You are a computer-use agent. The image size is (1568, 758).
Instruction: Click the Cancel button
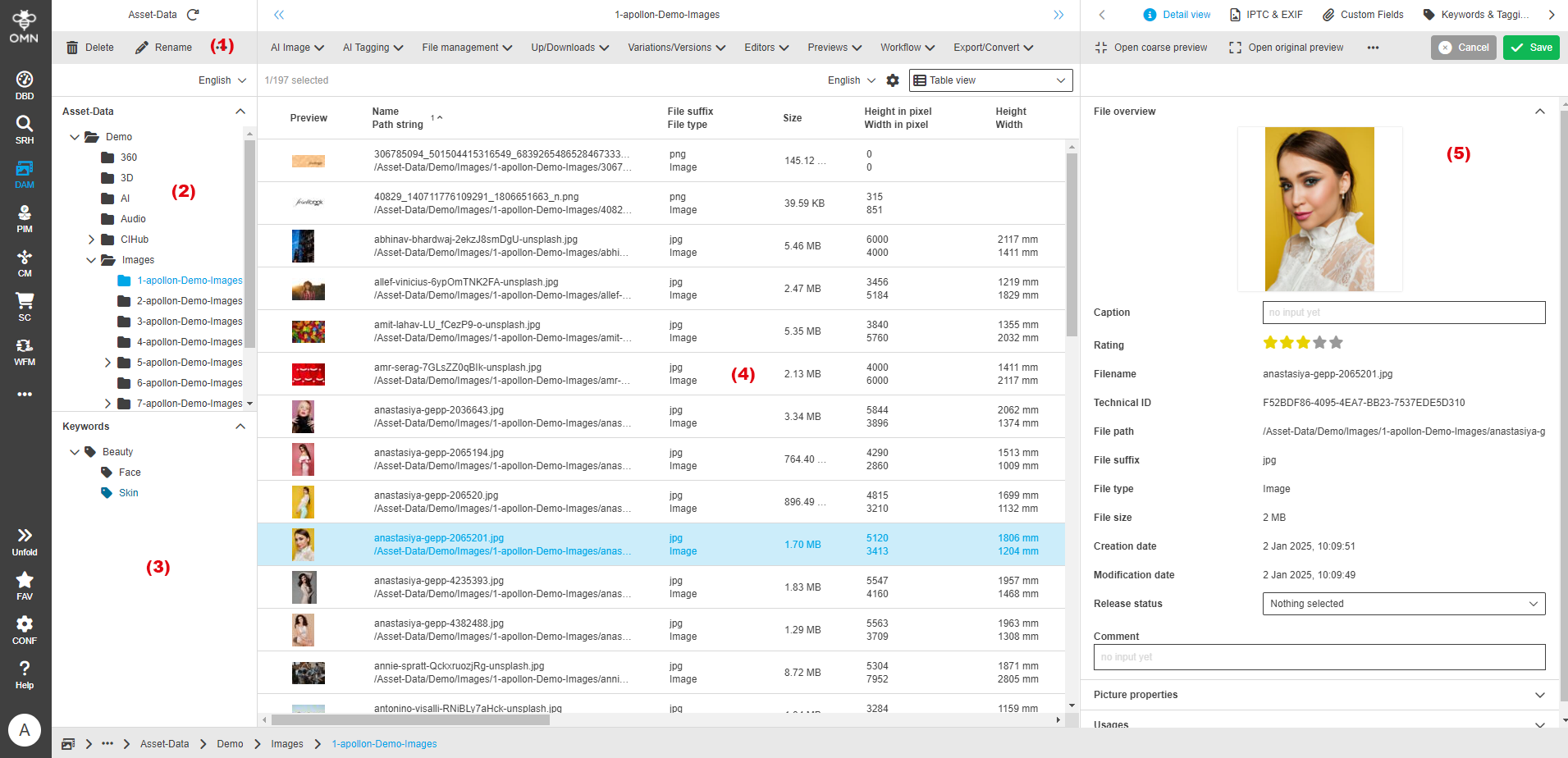1463,47
